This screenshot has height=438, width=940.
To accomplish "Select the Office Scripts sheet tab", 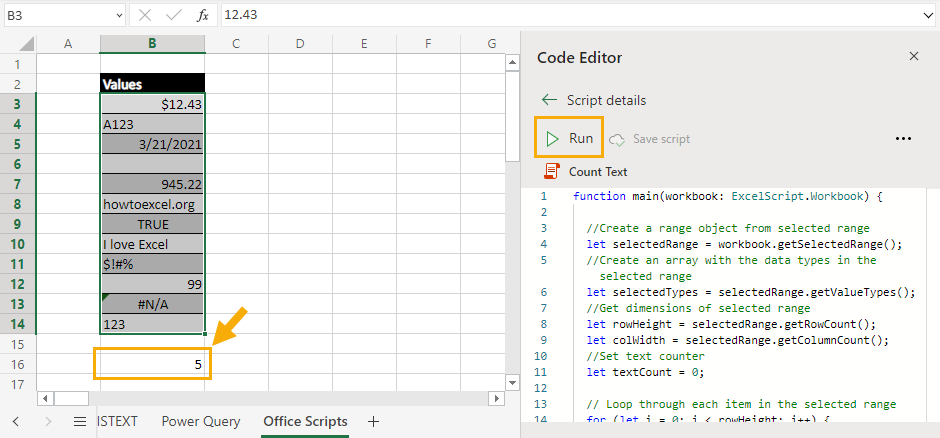I will 305,421.
